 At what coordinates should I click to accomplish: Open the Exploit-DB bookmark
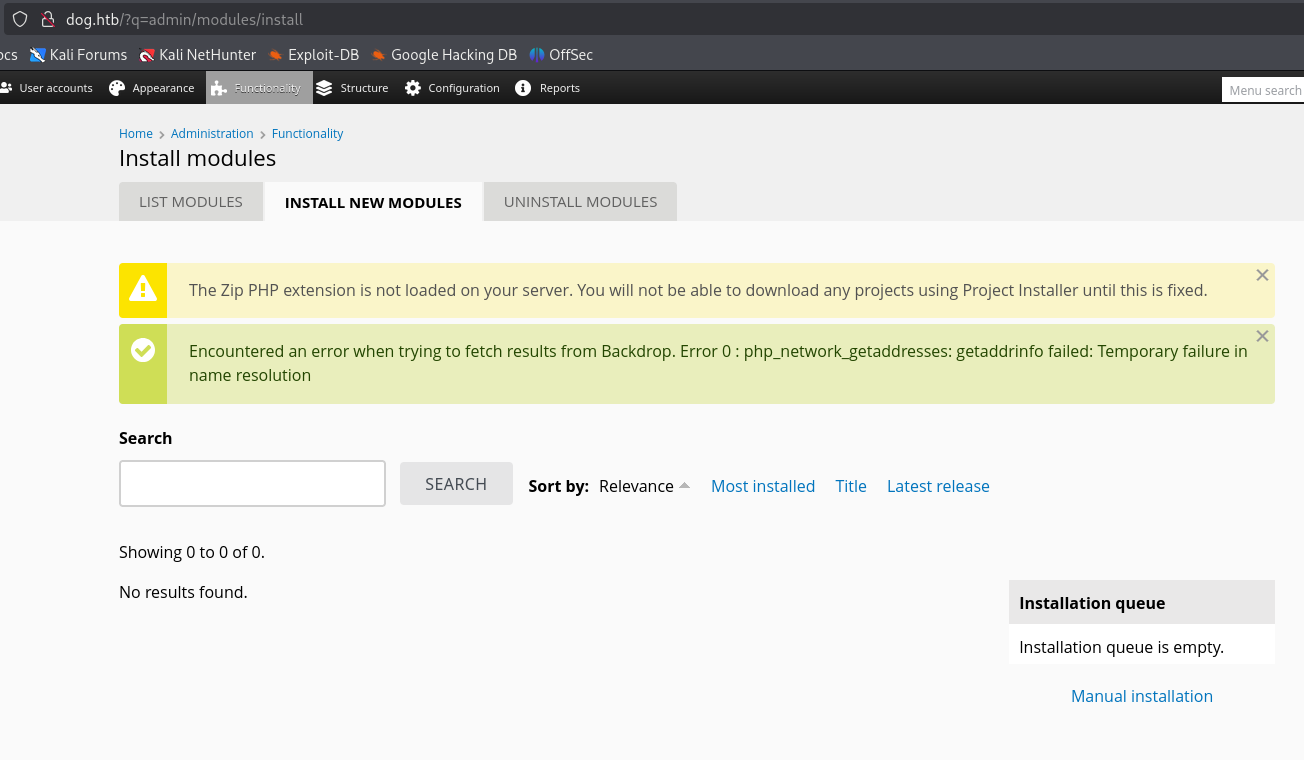click(313, 55)
